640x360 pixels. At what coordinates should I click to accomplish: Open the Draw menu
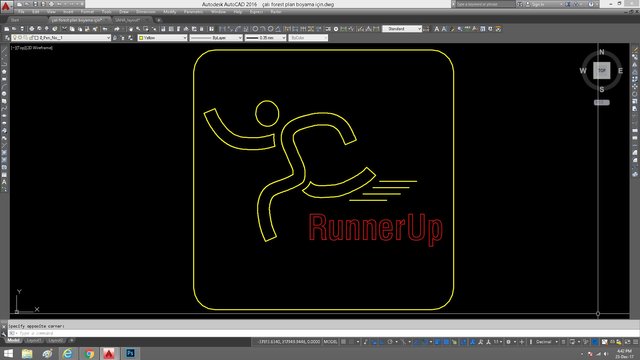[x=124, y=12]
